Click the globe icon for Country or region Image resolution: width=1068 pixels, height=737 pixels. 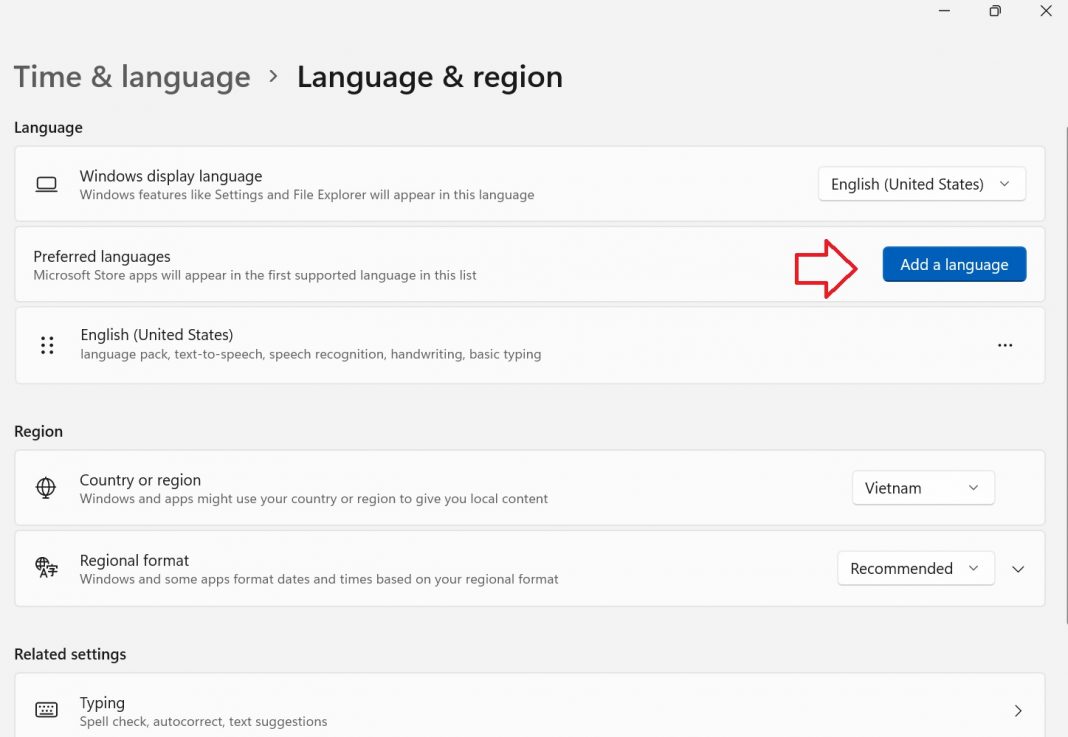click(x=46, y=488)
